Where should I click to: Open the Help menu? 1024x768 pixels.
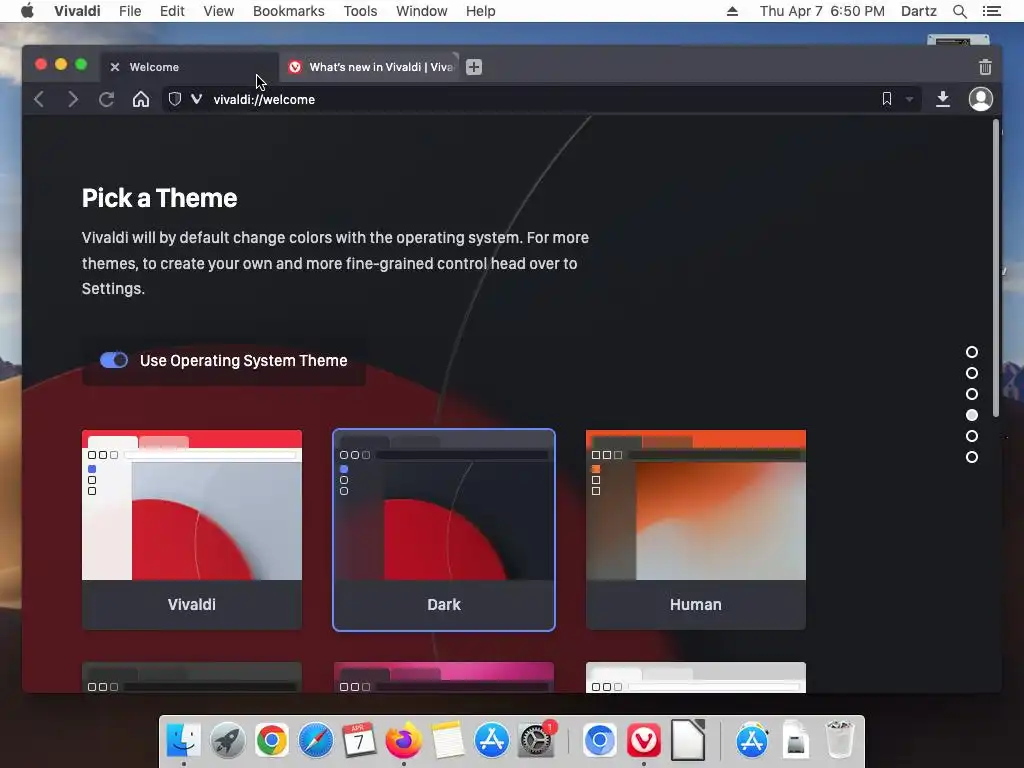[x=481, y=11]
